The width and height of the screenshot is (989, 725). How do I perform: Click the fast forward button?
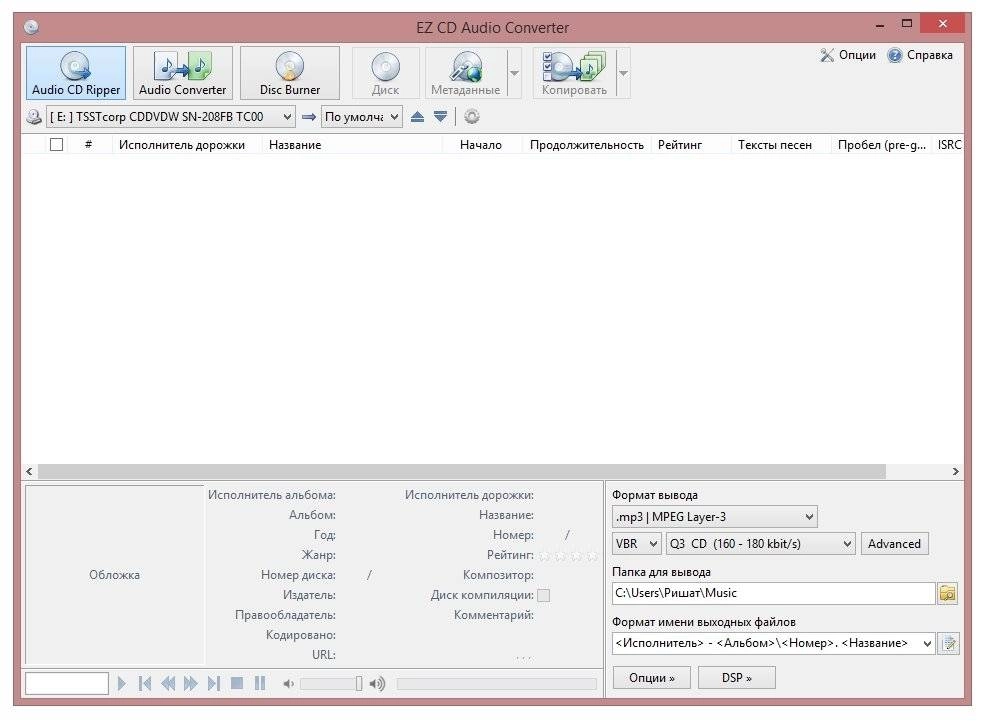190,683
